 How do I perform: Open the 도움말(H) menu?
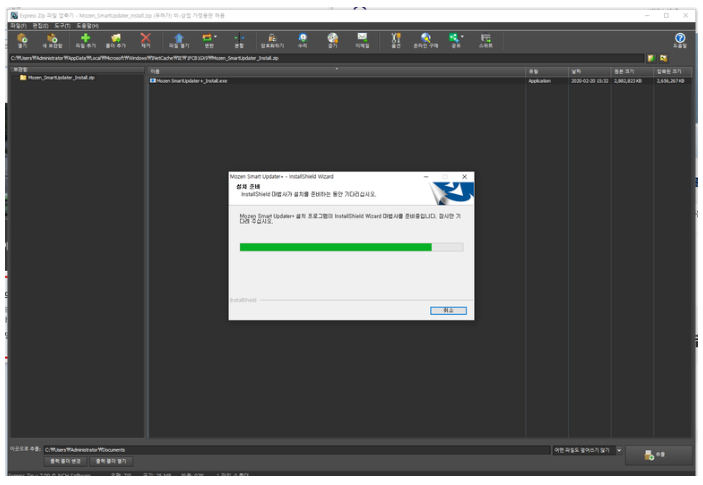click(87, 26)
